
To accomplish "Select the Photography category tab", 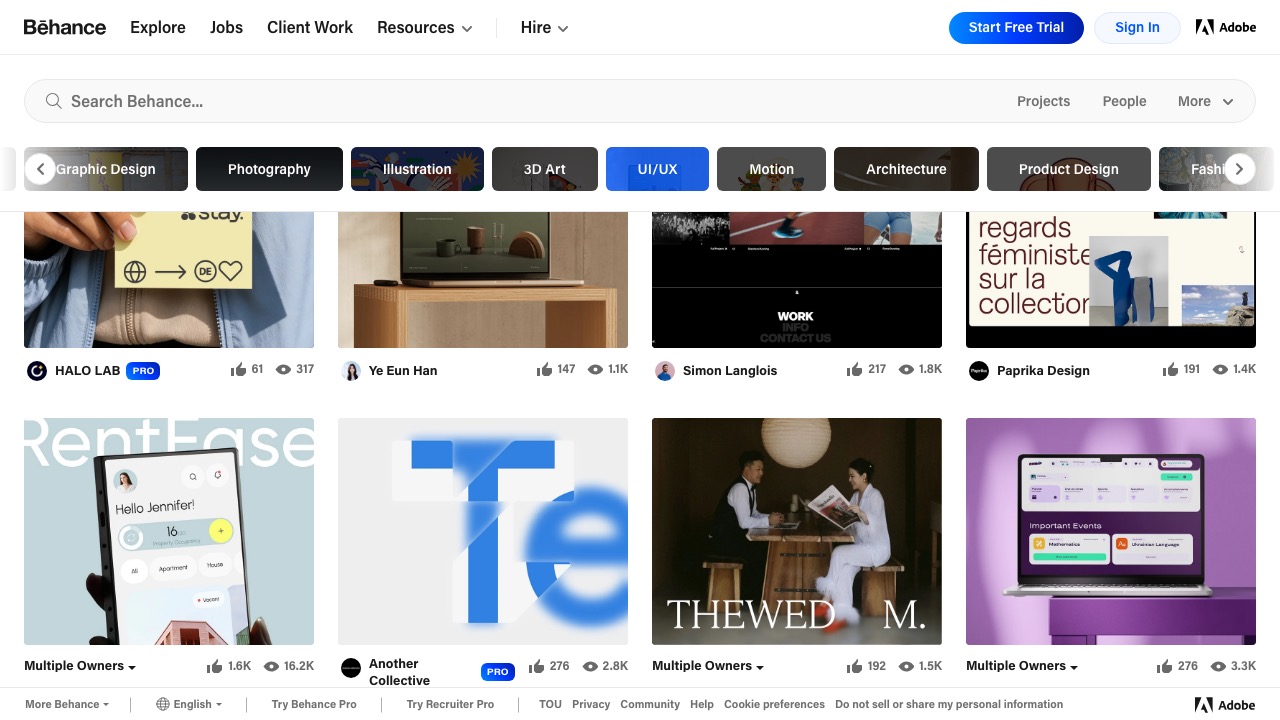I will [269, 169].
